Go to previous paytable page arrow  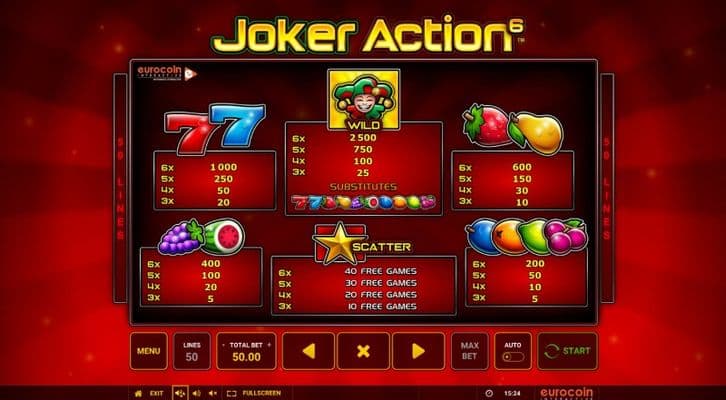point(308,351)
